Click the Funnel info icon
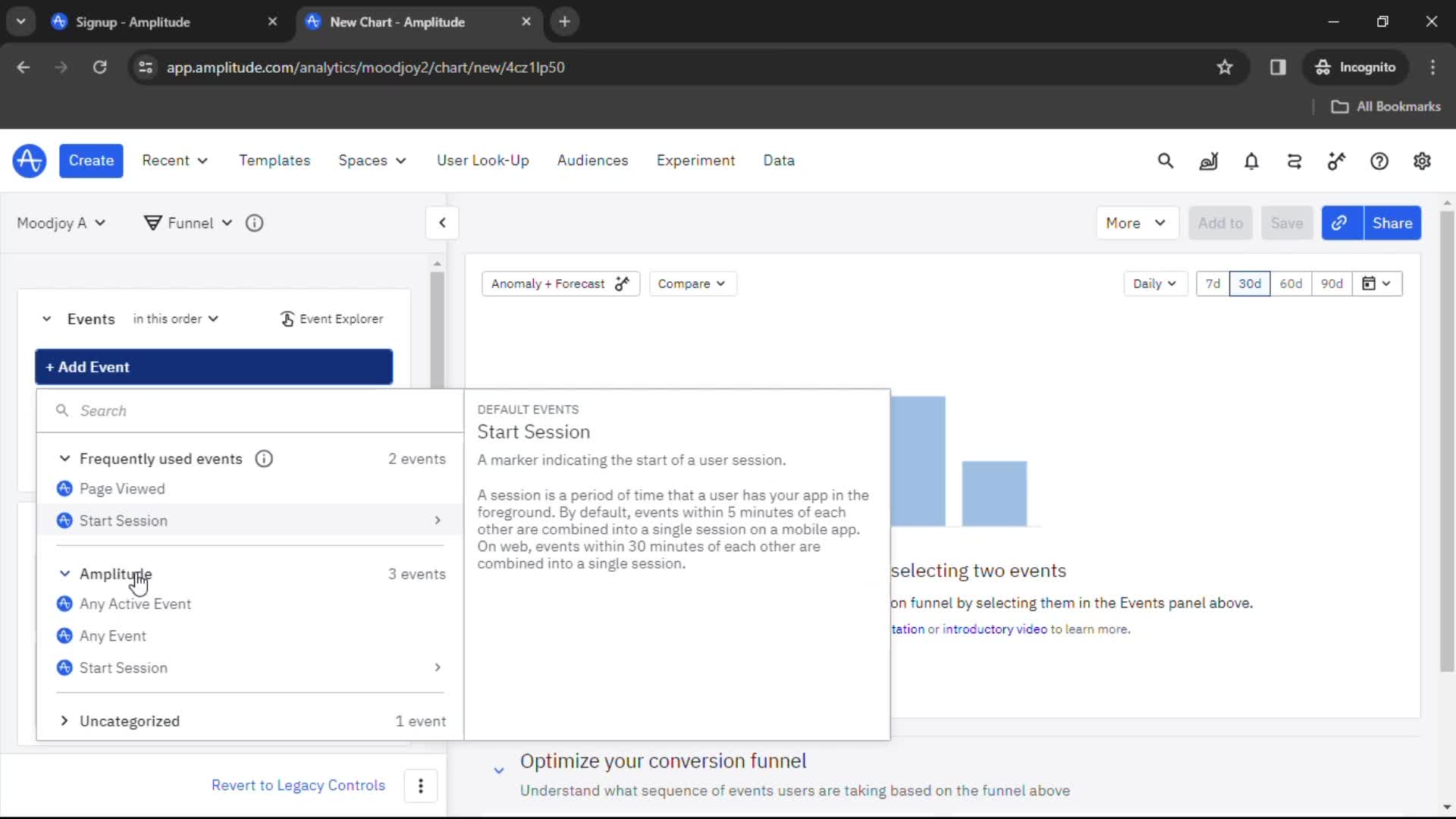 pyautogui.click(x=254, y=223)
